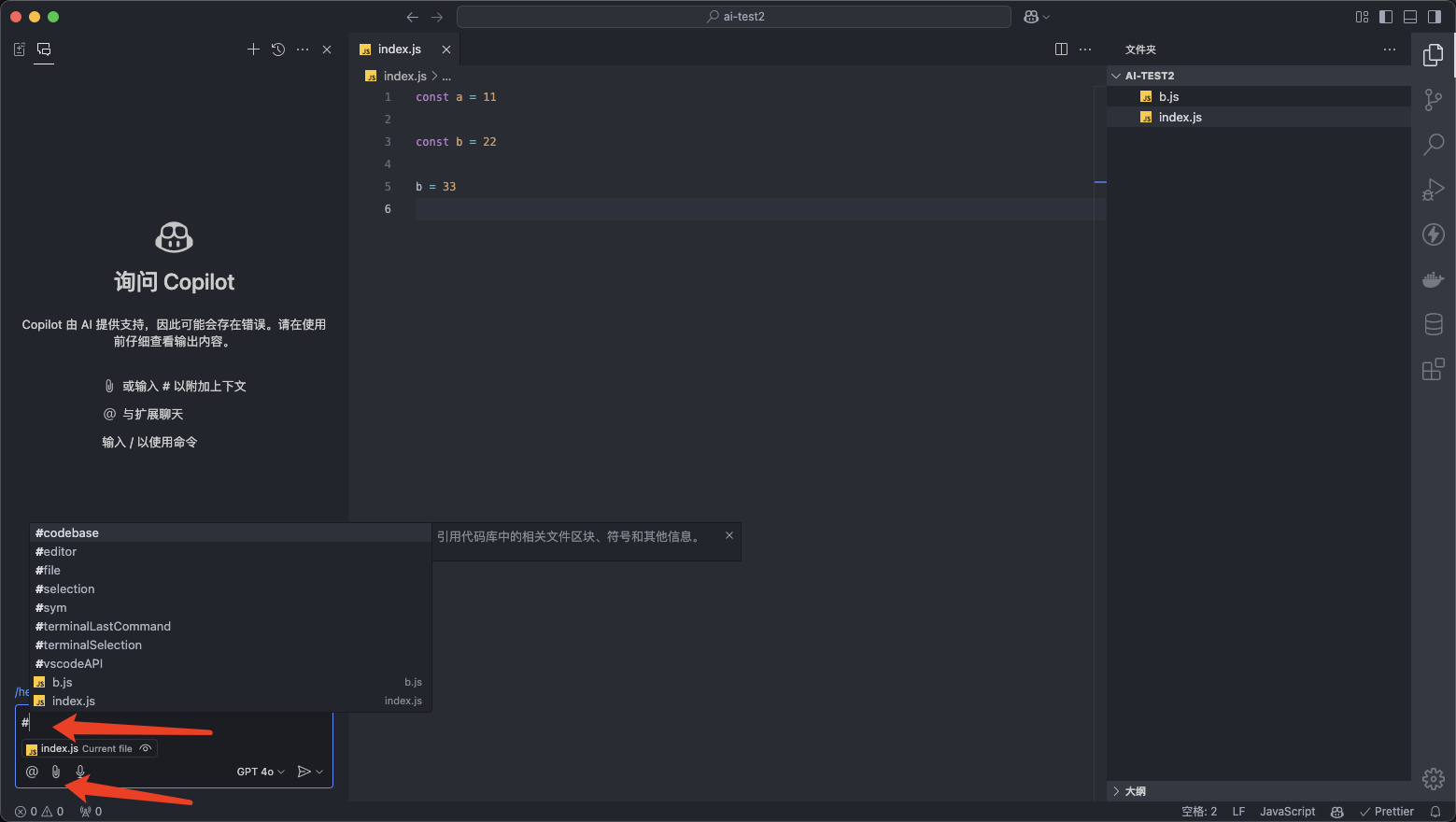
Task: Open more actions in the 文件夹 explorer header
Action: [1390, 50]
